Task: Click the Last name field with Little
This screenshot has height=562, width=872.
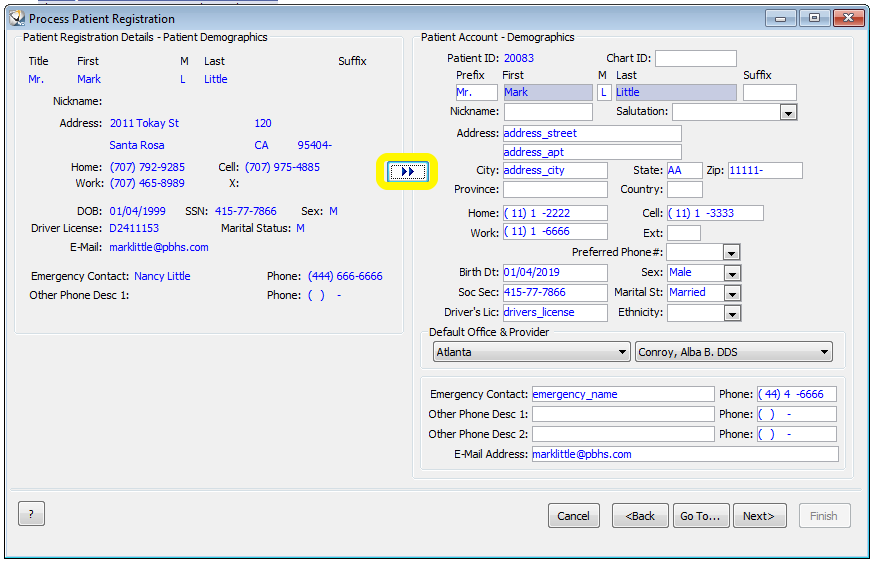Action: pyautogui.click(x=676, y=92)
